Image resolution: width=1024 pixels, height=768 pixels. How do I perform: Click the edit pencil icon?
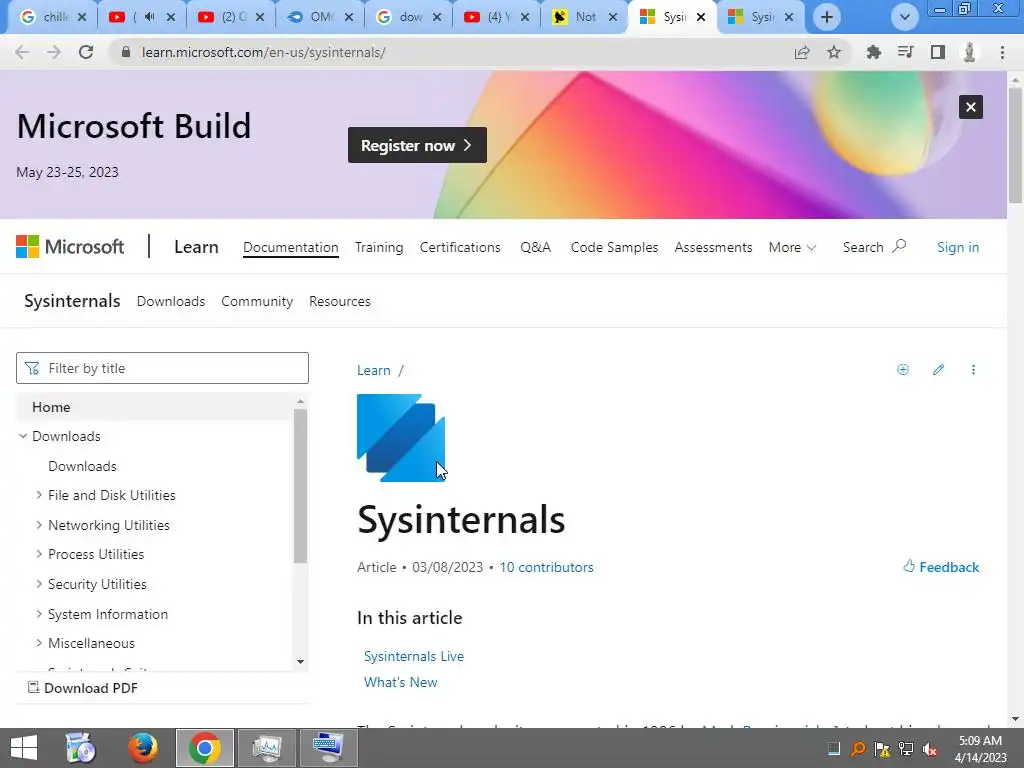(x=938, y=370)
